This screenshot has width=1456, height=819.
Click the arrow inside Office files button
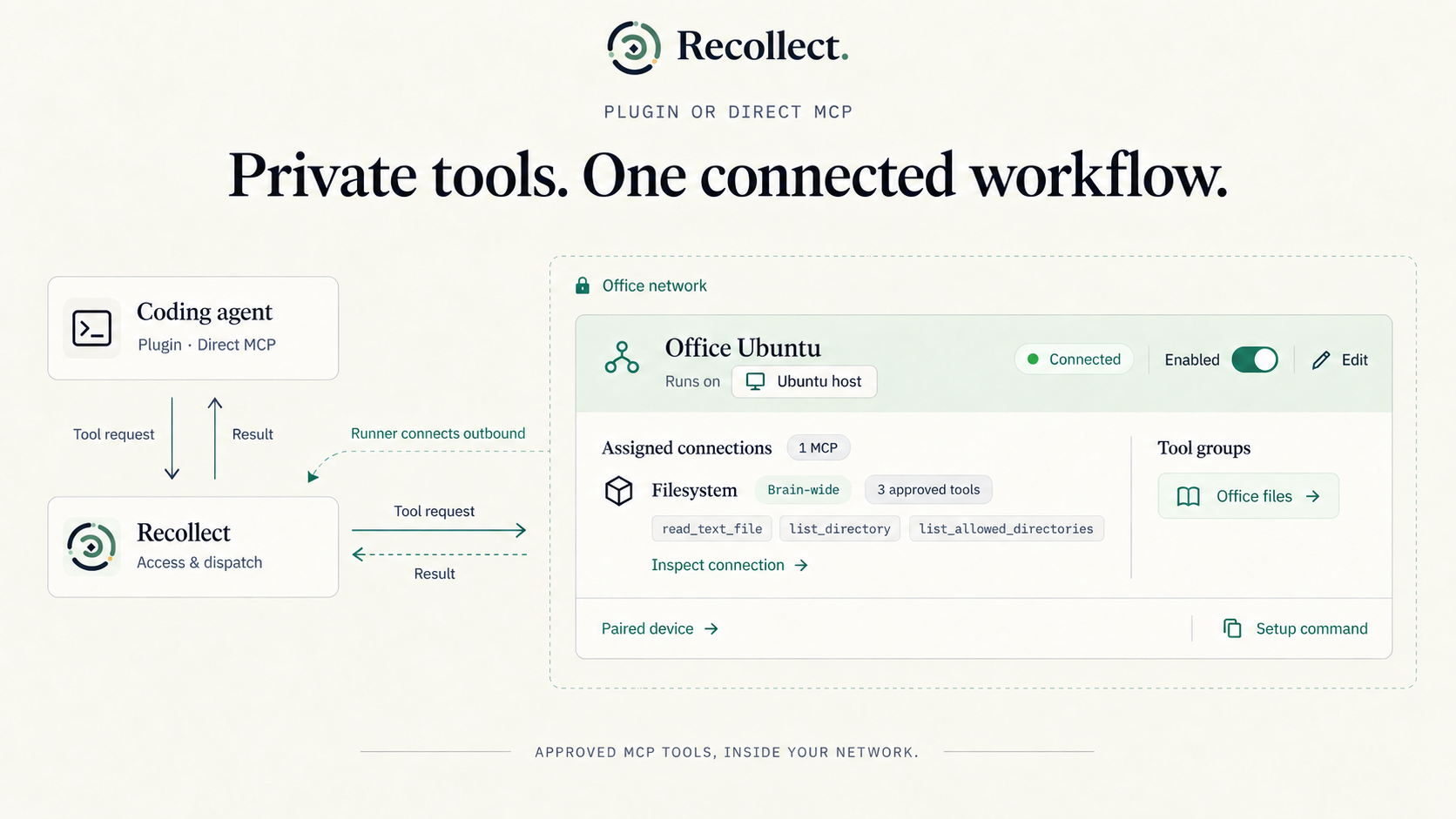click(x=1312, y=496)
